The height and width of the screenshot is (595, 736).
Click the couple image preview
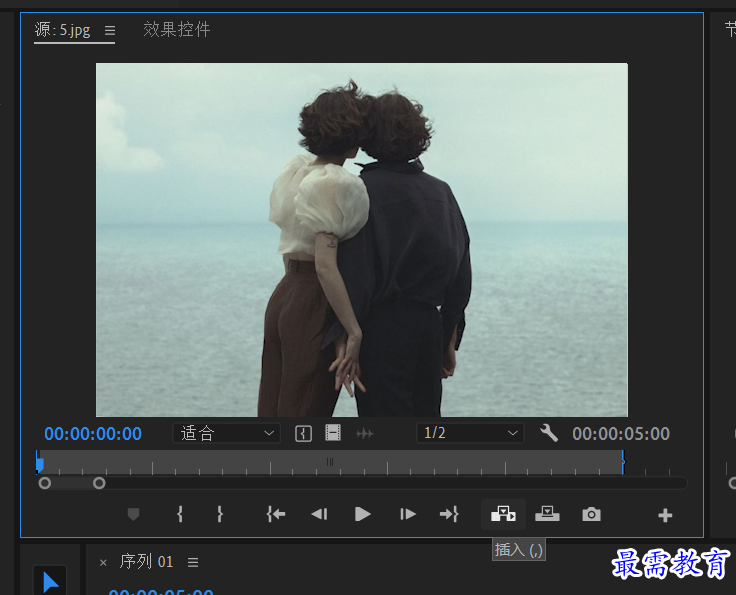[362, 240]
